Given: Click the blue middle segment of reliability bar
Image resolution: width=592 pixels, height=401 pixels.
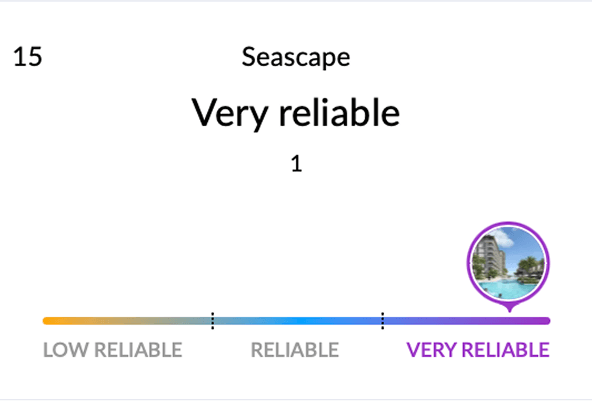Looking at the screenshot, I should click(298, 321).
